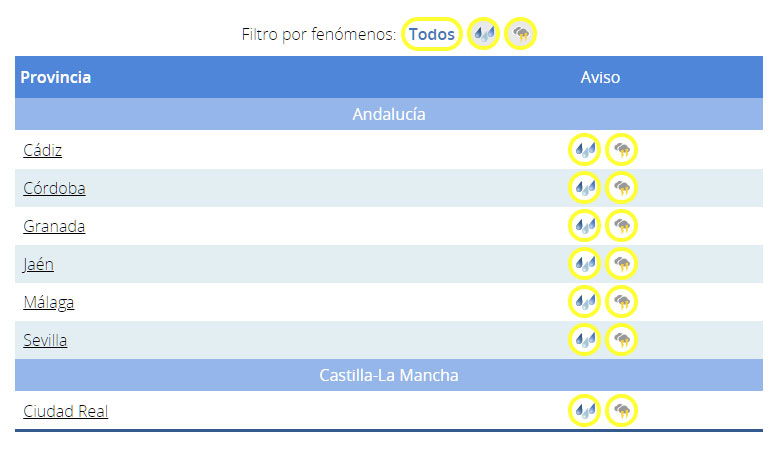Click the storm warning icon for Granada
The height and width of the screenshot is (454, 777).
point(621,226)
